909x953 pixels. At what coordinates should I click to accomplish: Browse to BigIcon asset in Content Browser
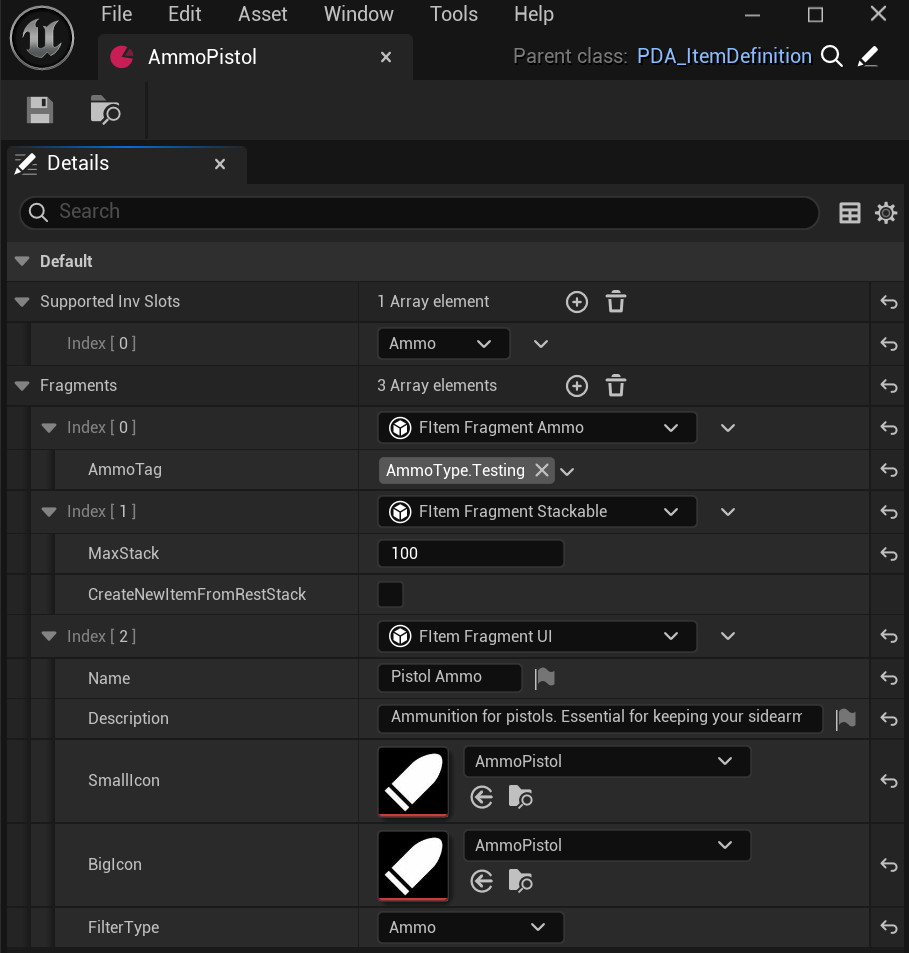pos(520,881)
